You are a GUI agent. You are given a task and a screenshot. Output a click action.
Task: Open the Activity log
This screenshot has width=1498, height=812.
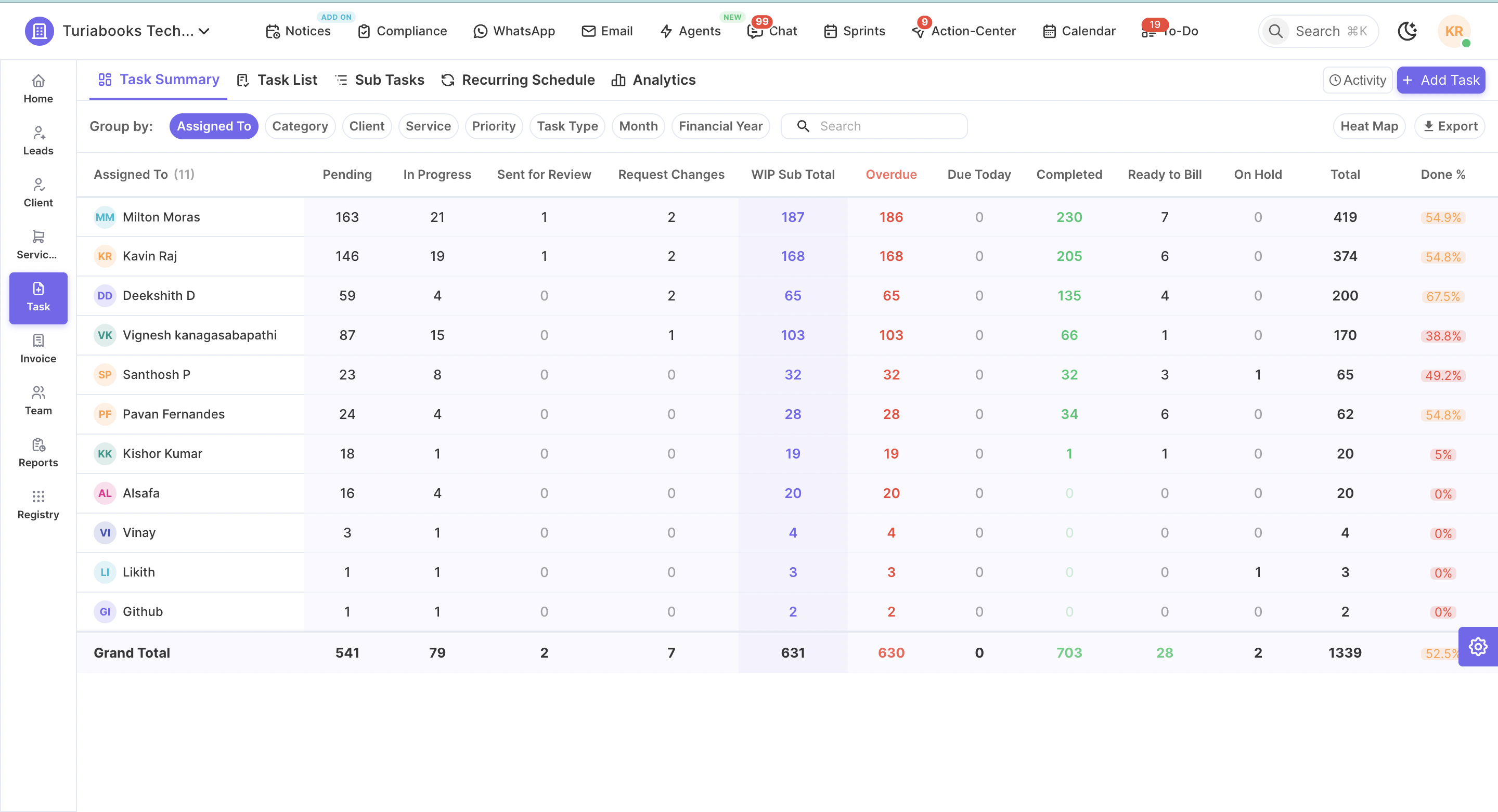pyautogui.click(x=1358, y=80)
